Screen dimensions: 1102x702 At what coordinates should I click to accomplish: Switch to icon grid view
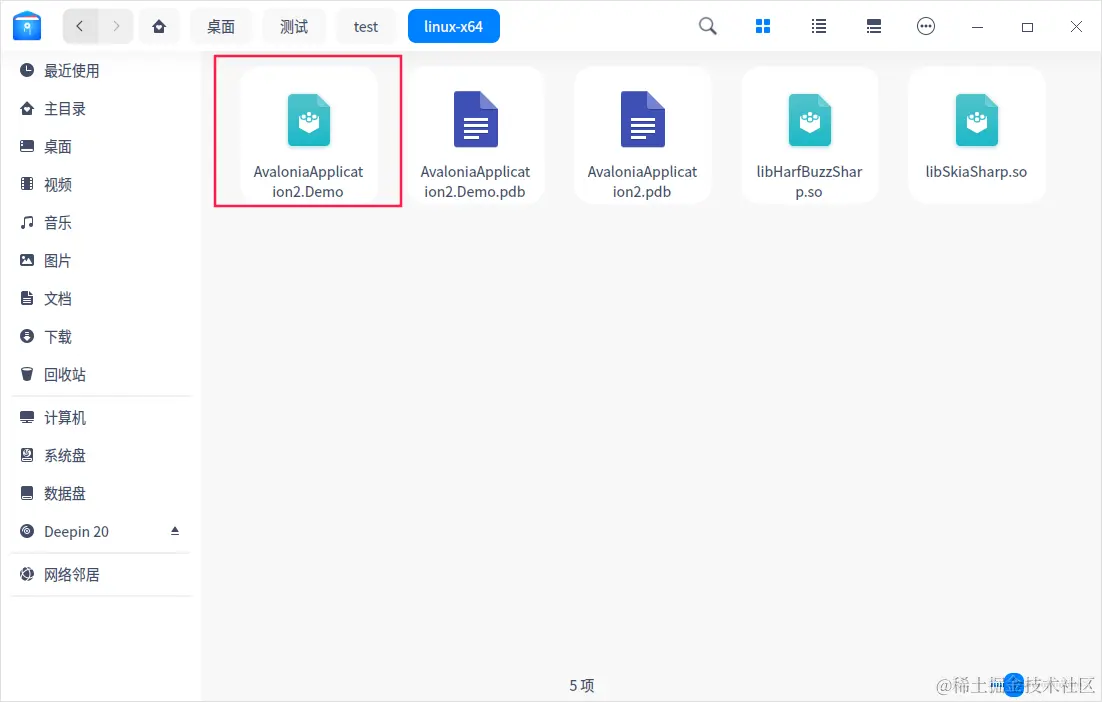pos(763,27)
